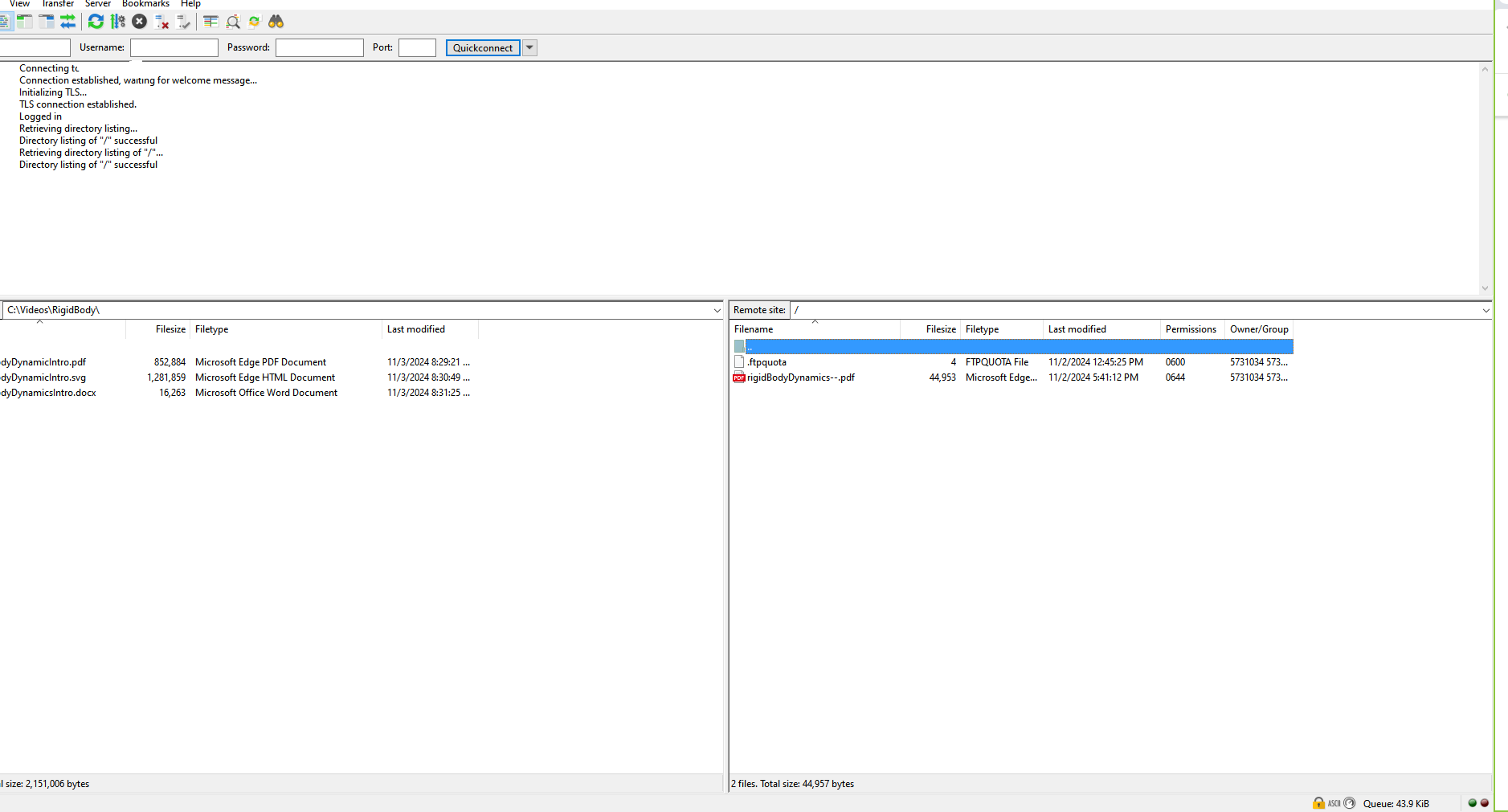Click the binoculars file search icon
The width and height of the screenshot is (1508, 812).
[x=276, y=22]
